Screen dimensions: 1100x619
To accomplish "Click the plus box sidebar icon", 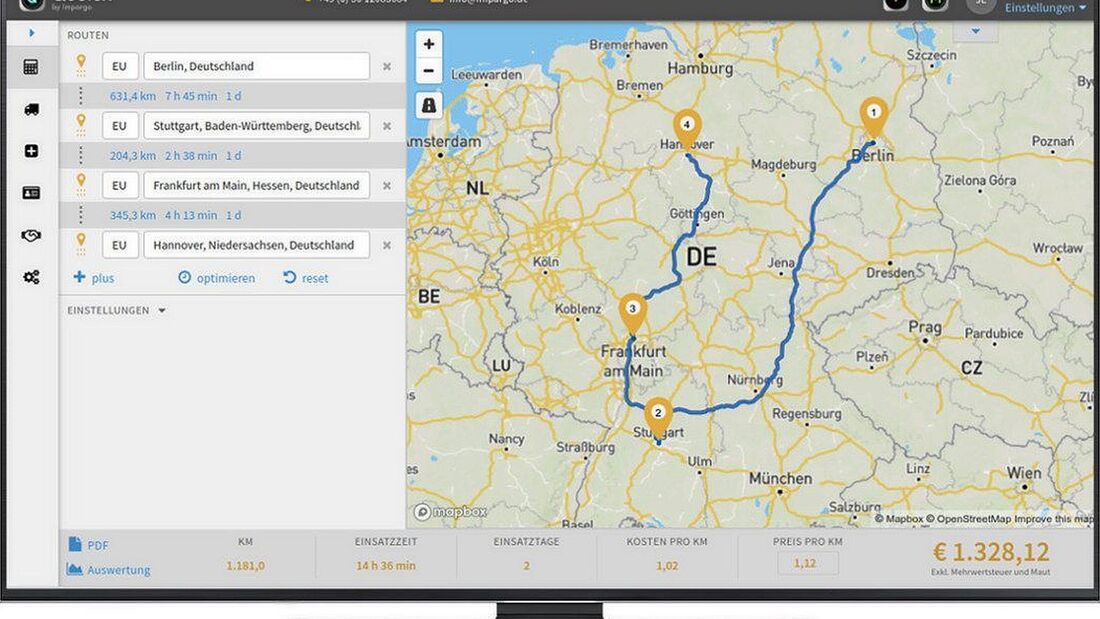I will tap(31, 151).
